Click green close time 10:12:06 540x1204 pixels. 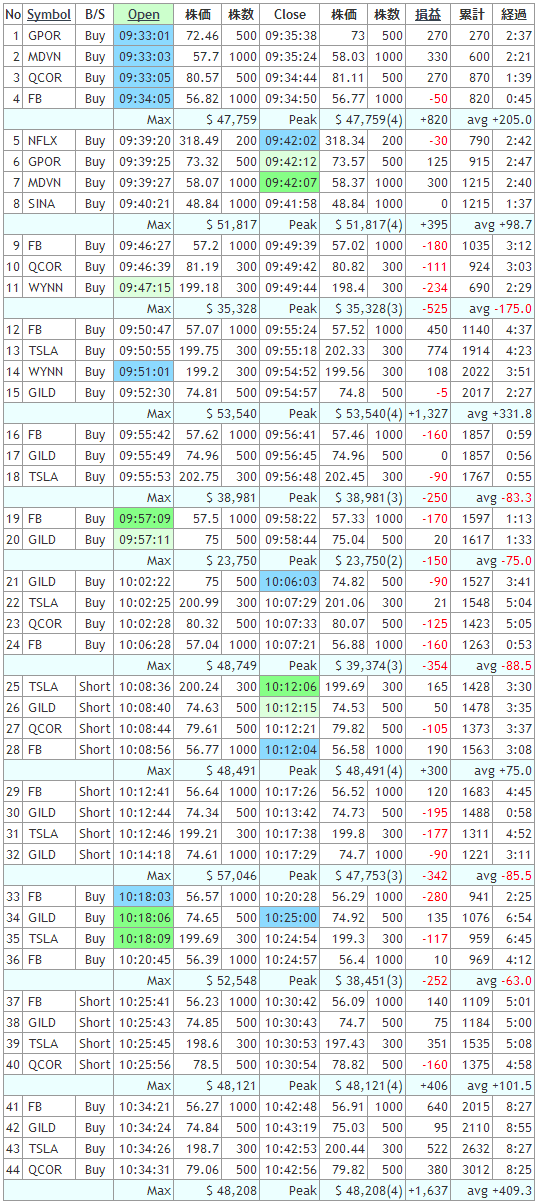pyautogui.click(x=290, y=687)
